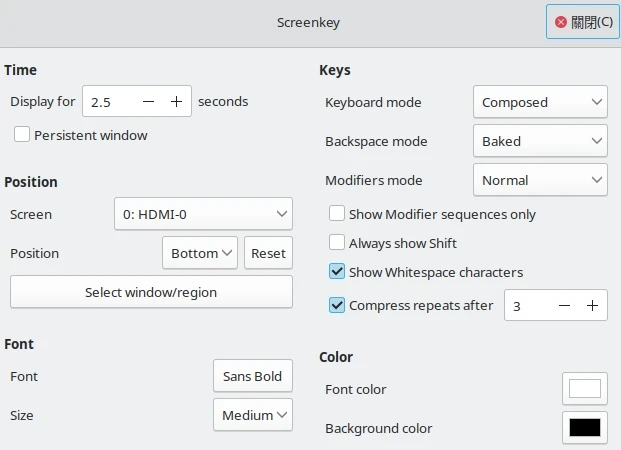The height and width of the screenshot is (450, 621).
Task: Expand the Backspace mode dropdown
Action: [540, 141]
